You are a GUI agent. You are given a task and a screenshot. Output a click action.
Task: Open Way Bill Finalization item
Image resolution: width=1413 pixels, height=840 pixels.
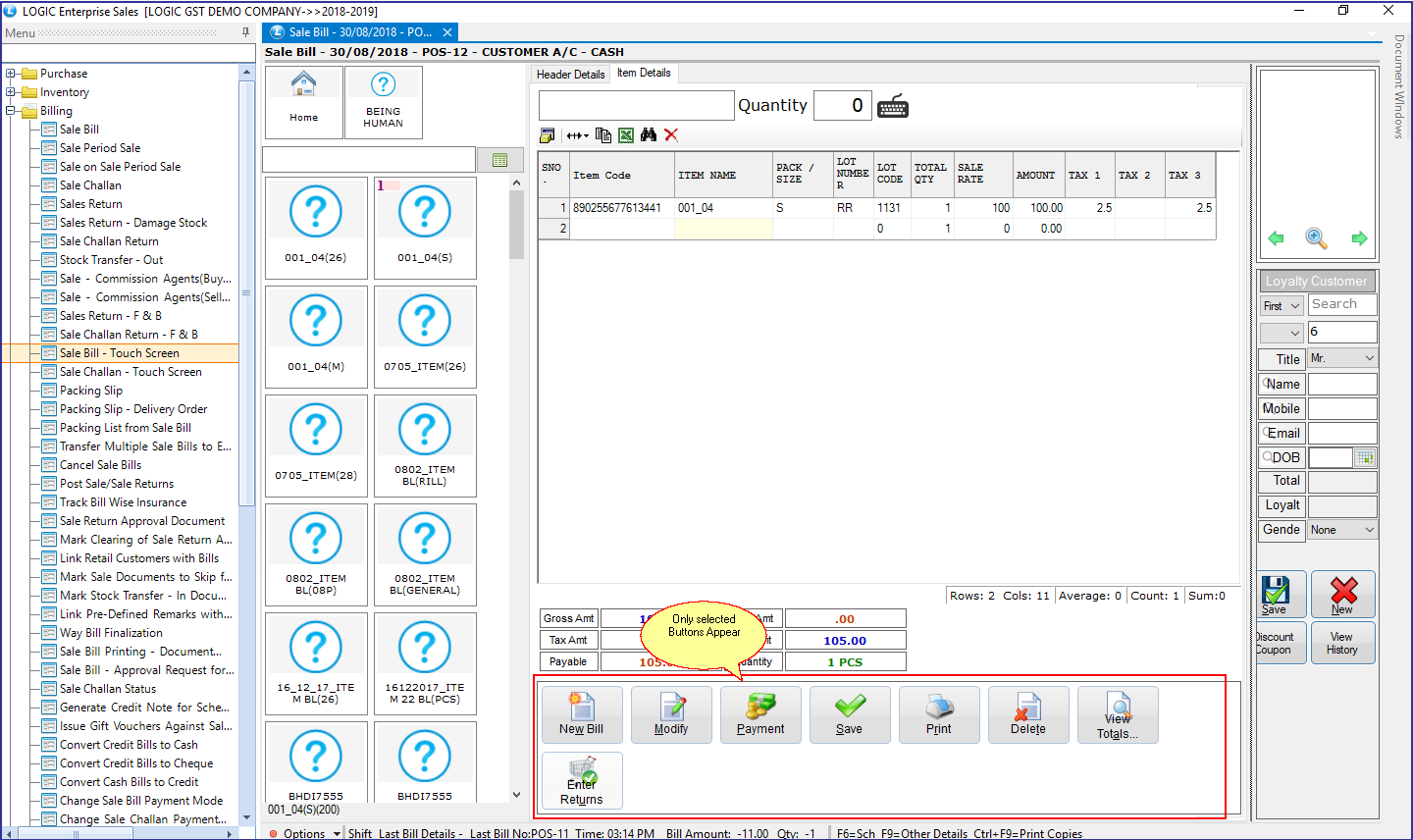click(x=111, y=633)
